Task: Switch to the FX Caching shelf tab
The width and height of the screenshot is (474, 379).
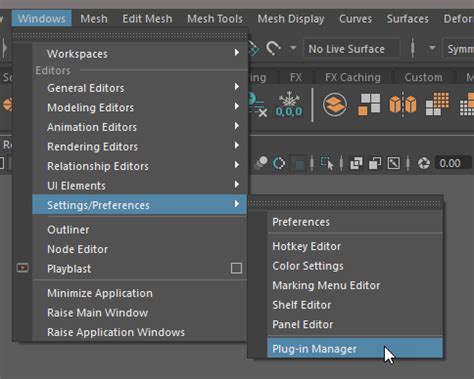Action: tap(353, 77)
